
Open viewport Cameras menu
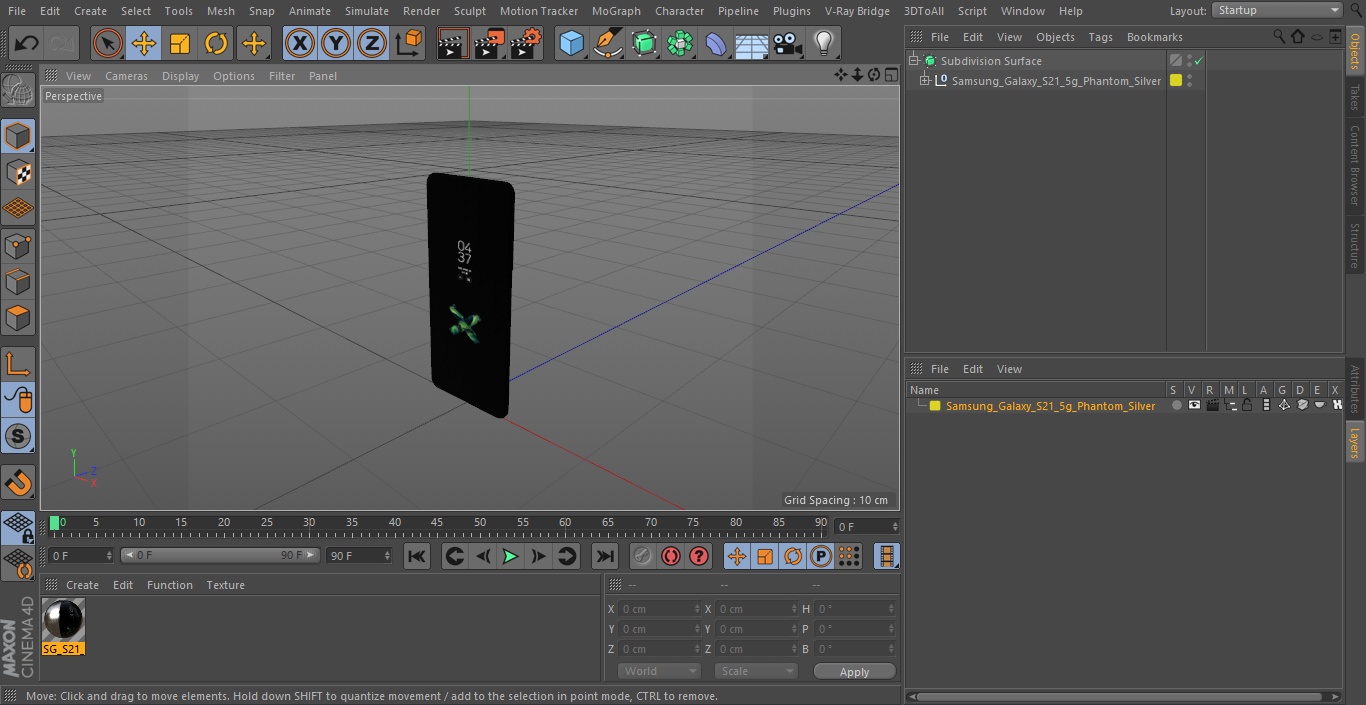tap(126, 76)
